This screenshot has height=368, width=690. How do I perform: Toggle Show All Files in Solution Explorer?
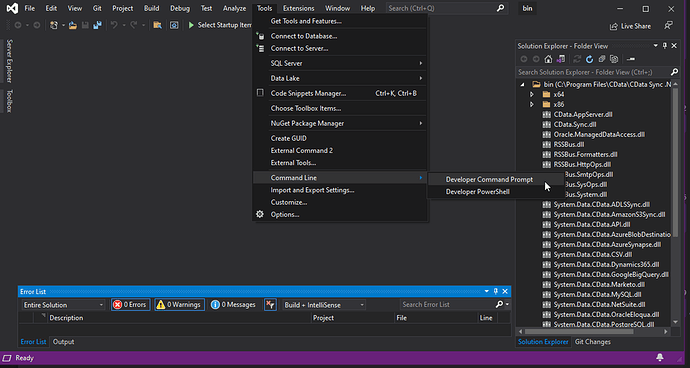[614, 59]
